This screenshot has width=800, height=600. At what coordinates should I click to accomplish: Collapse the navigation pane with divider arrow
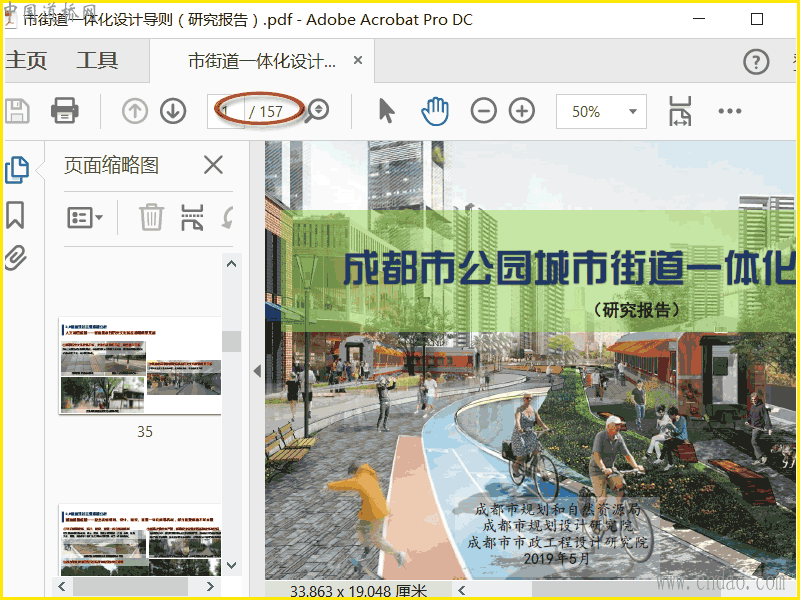[257, 371]
